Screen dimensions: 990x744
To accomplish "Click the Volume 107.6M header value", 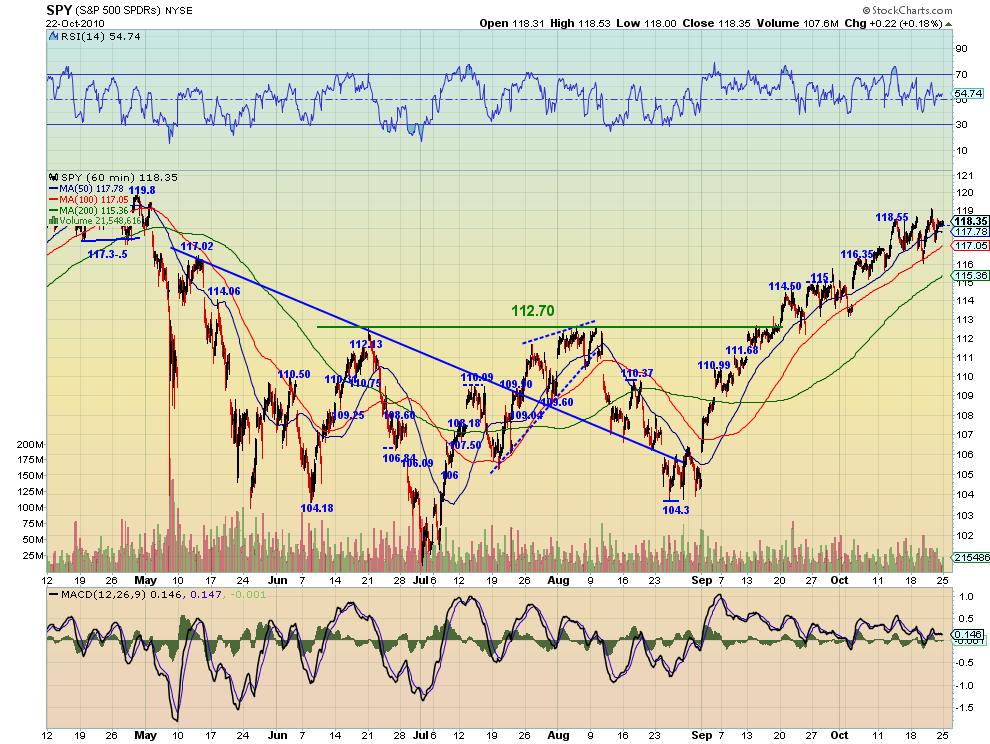I will click(797, 23).
